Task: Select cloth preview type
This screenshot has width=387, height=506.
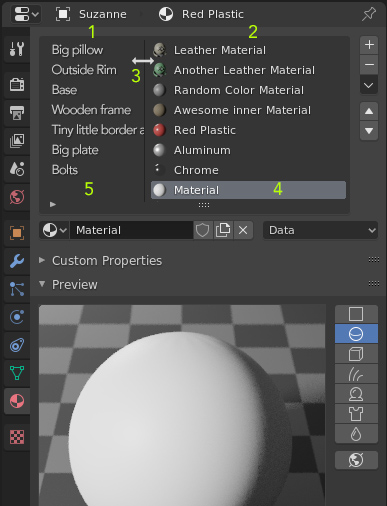Action: tap(356, 414)
